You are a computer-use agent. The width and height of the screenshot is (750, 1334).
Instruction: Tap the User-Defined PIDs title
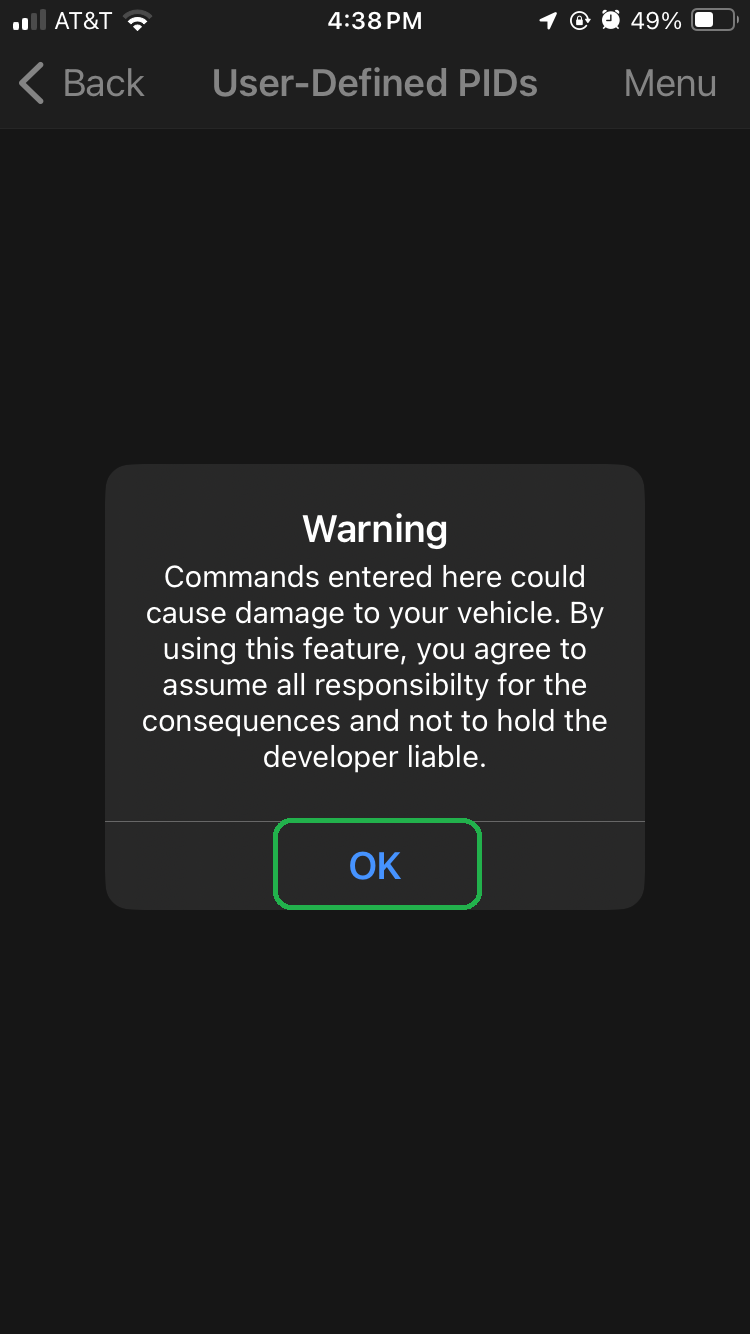pyautogui.click(x=375, y=83)
